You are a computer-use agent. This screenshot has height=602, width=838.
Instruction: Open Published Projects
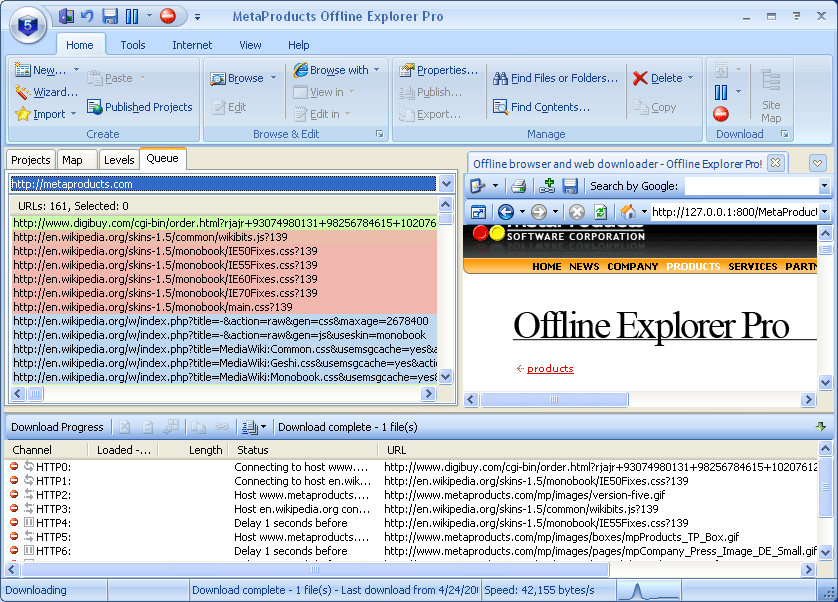pos(139,107)
